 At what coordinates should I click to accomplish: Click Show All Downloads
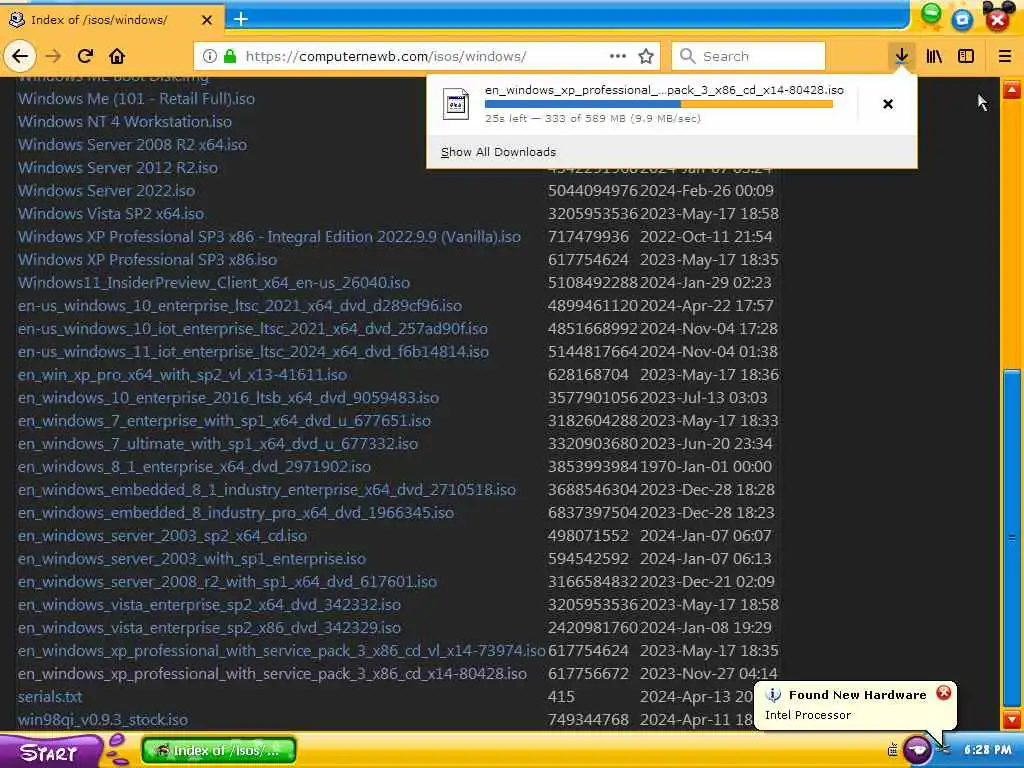click(x=498, y=152)
